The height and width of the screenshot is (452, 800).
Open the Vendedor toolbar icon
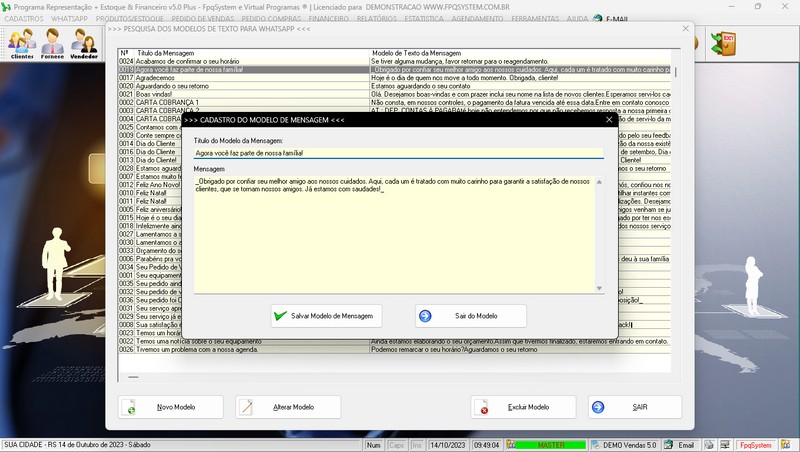84,43
